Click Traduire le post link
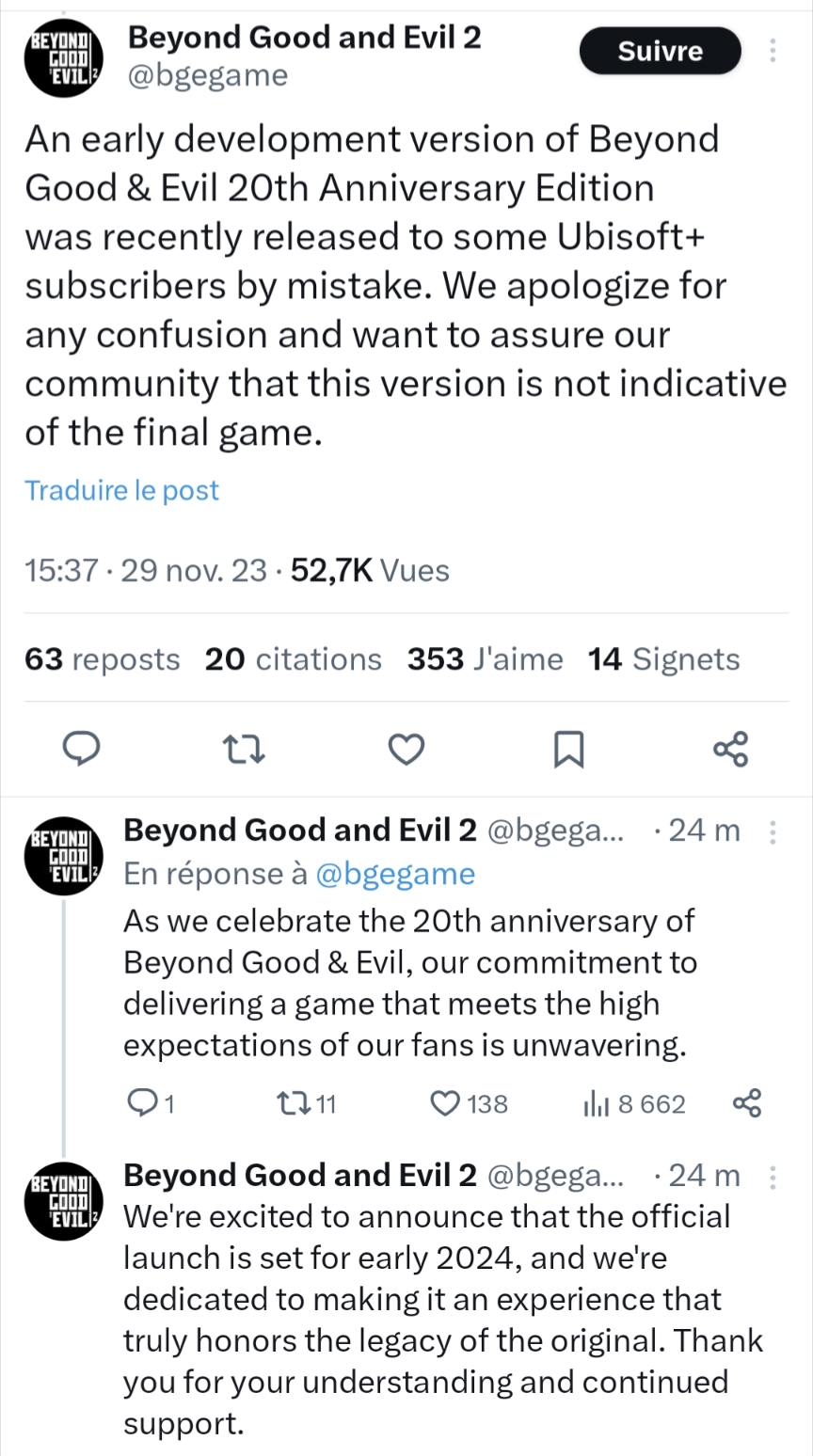The height and width of the screenshot is (1456, 813). pyautogui.click(x=121, y=490)
